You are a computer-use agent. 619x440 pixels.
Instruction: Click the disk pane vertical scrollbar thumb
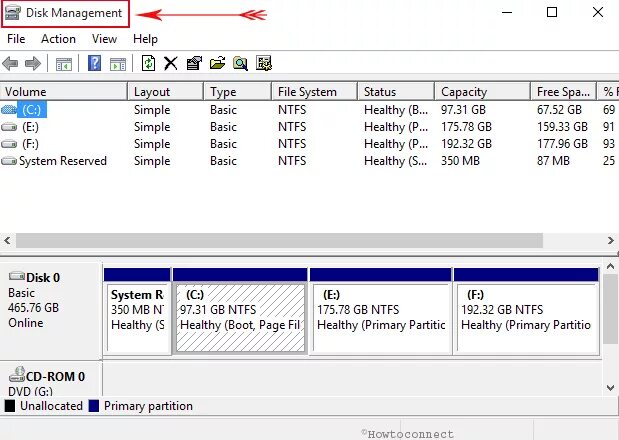pos(610,309)
